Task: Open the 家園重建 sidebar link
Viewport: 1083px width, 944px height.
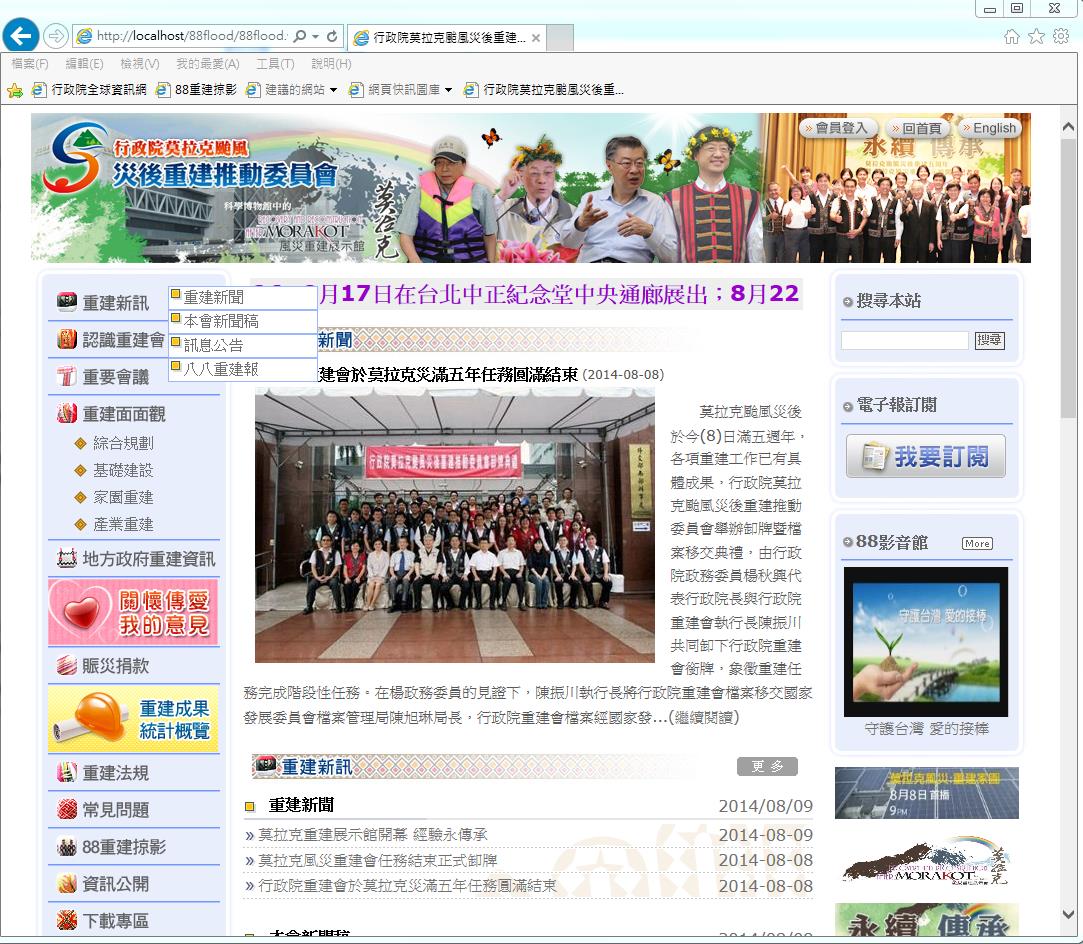Action: 123,497
